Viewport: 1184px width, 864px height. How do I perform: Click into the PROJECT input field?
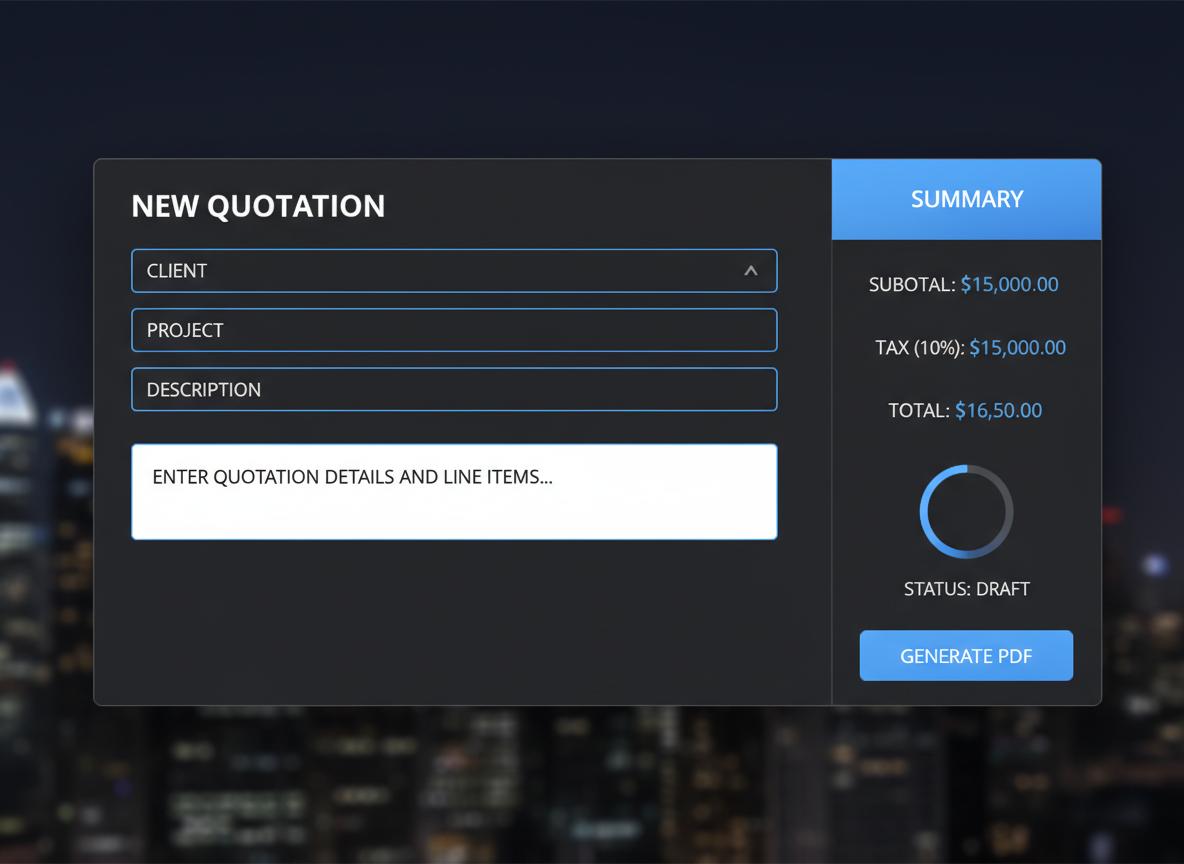[x=454, y=330]
